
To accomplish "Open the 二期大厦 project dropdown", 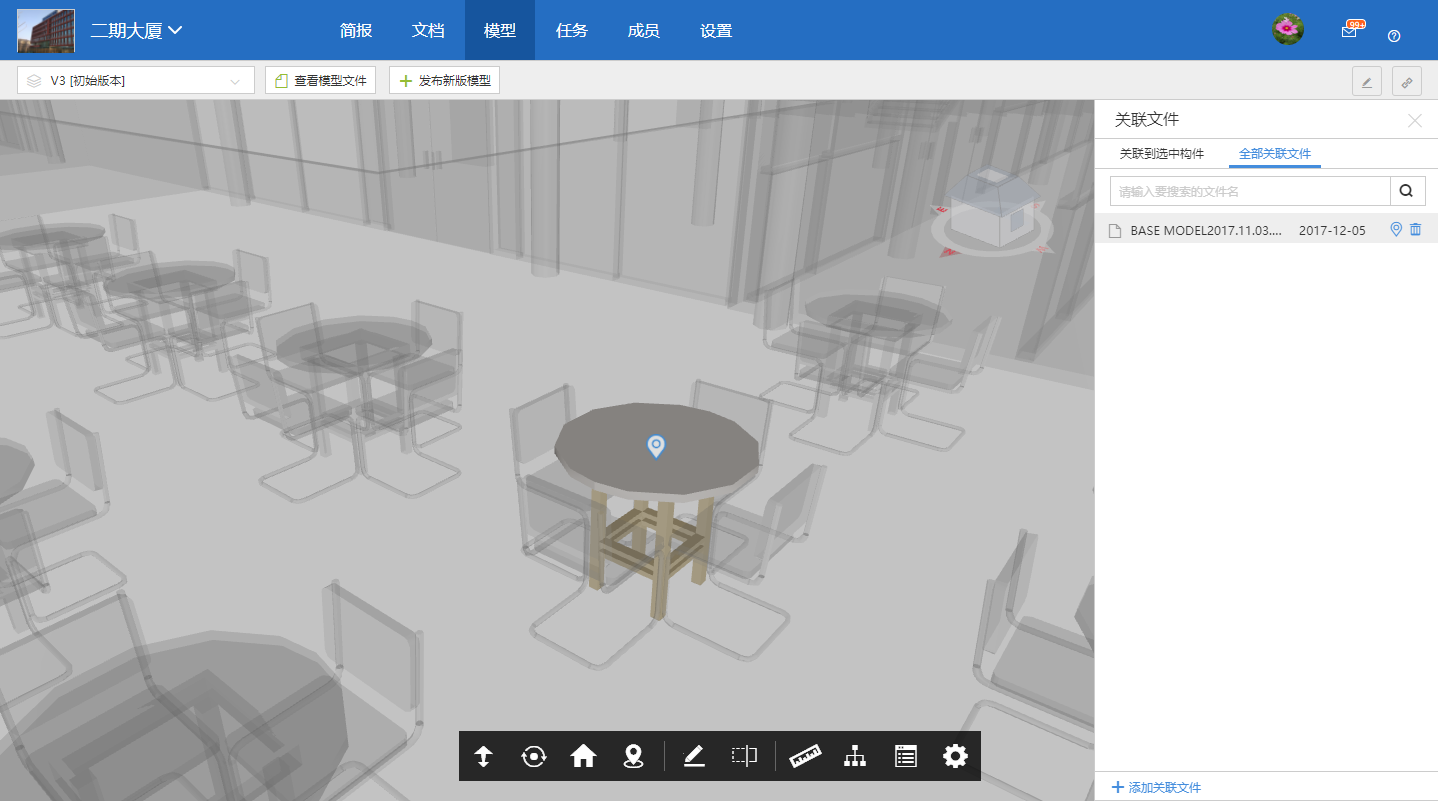I will tap(136, 30).
